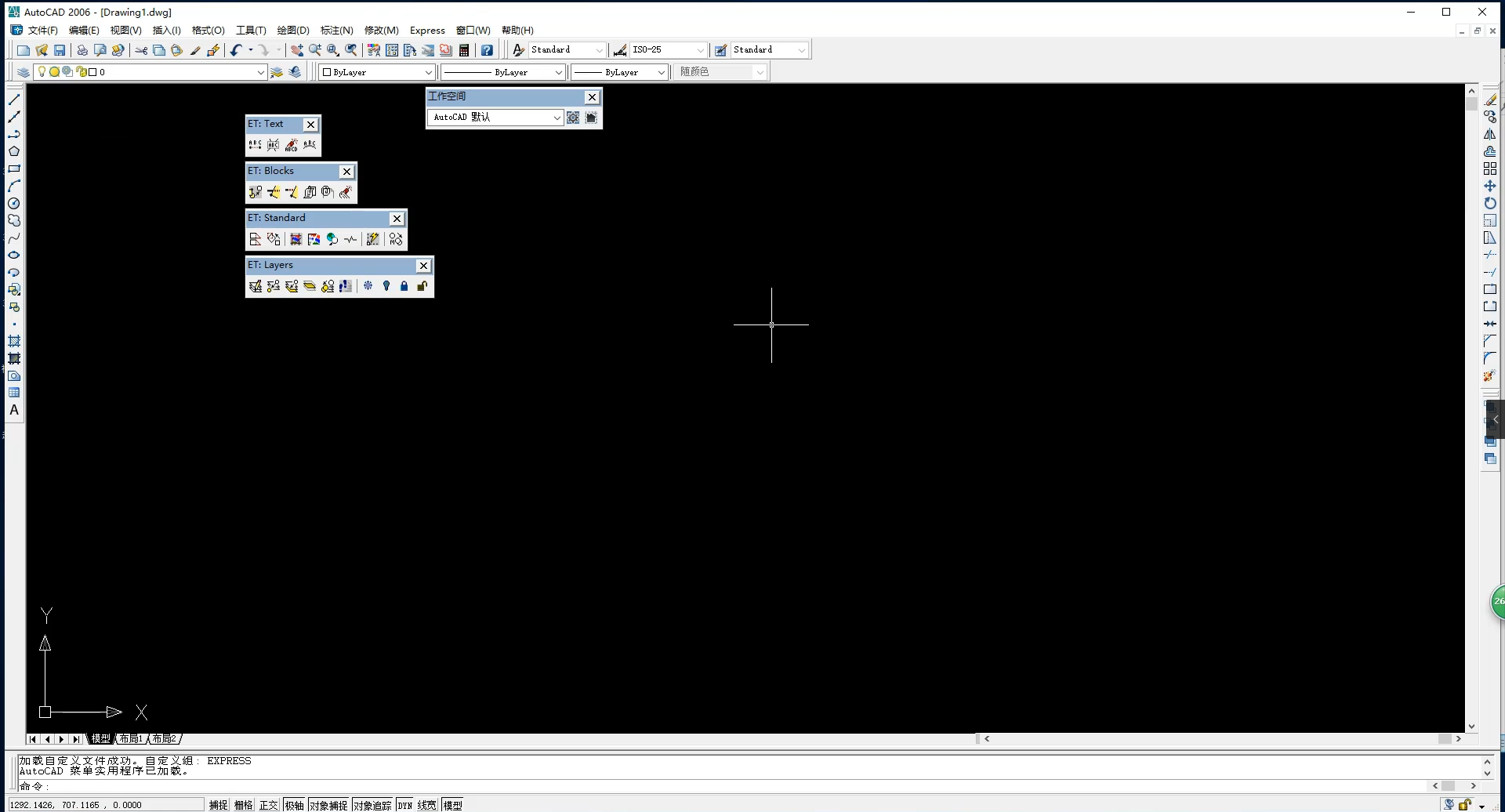
Task: Toggle 捕捉 snap mode in status bar
Action: [x=218, y=805]
